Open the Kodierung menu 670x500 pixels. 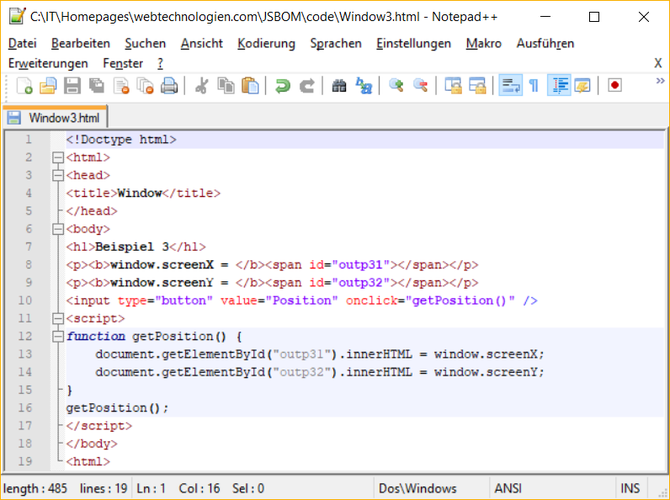[x=266, y=43]
